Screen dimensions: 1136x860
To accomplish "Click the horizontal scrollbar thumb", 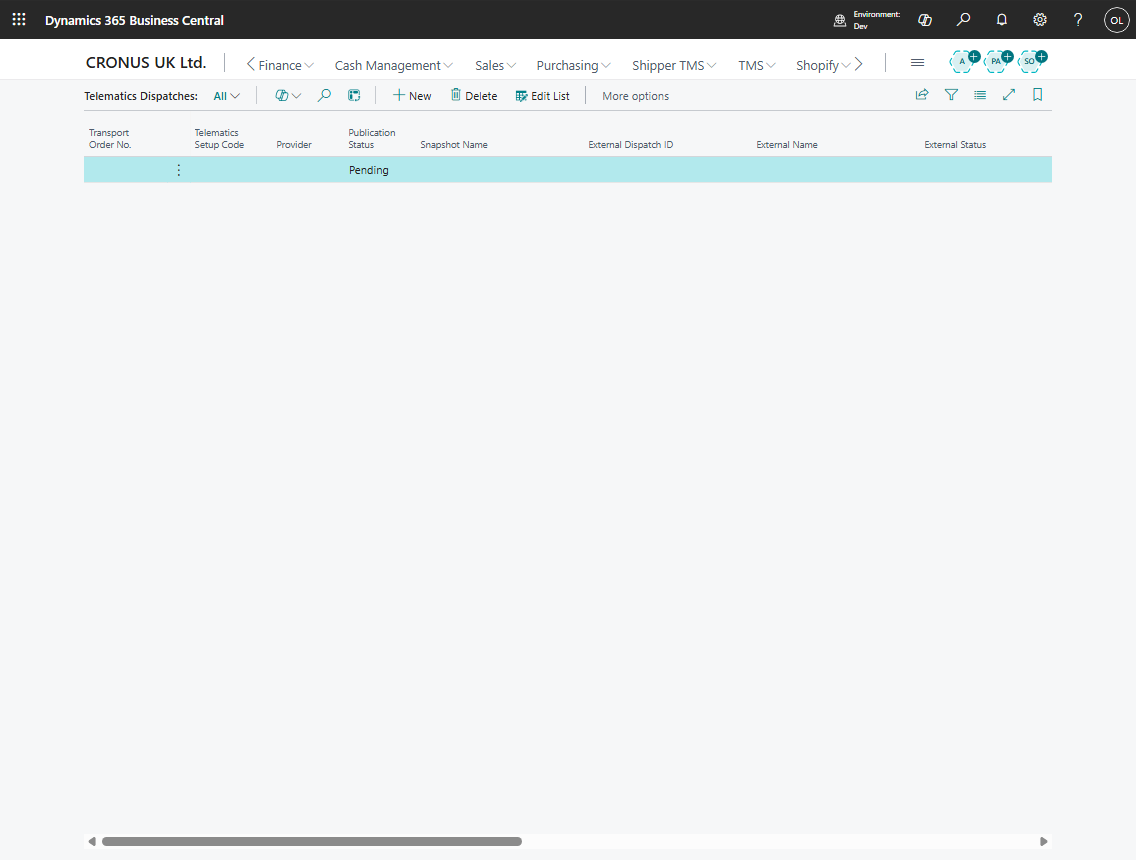I will 312,841.
